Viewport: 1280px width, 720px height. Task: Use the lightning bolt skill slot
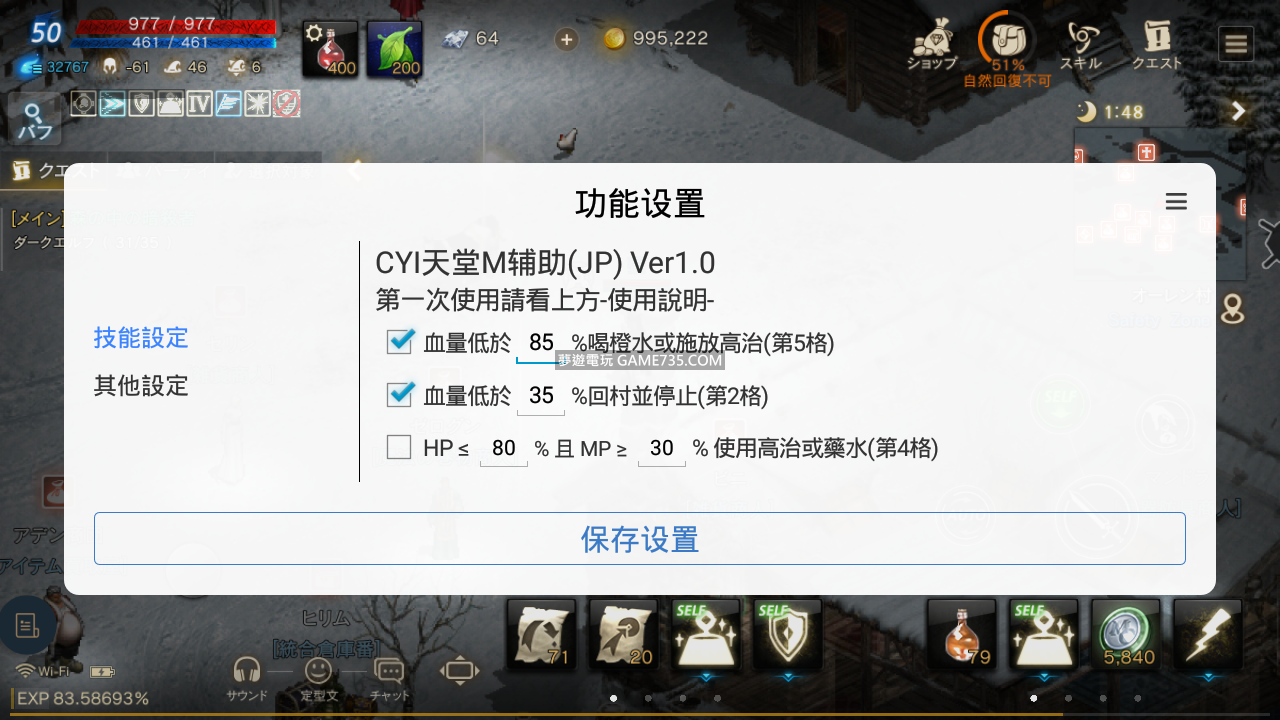click(x=1208, y=634)
